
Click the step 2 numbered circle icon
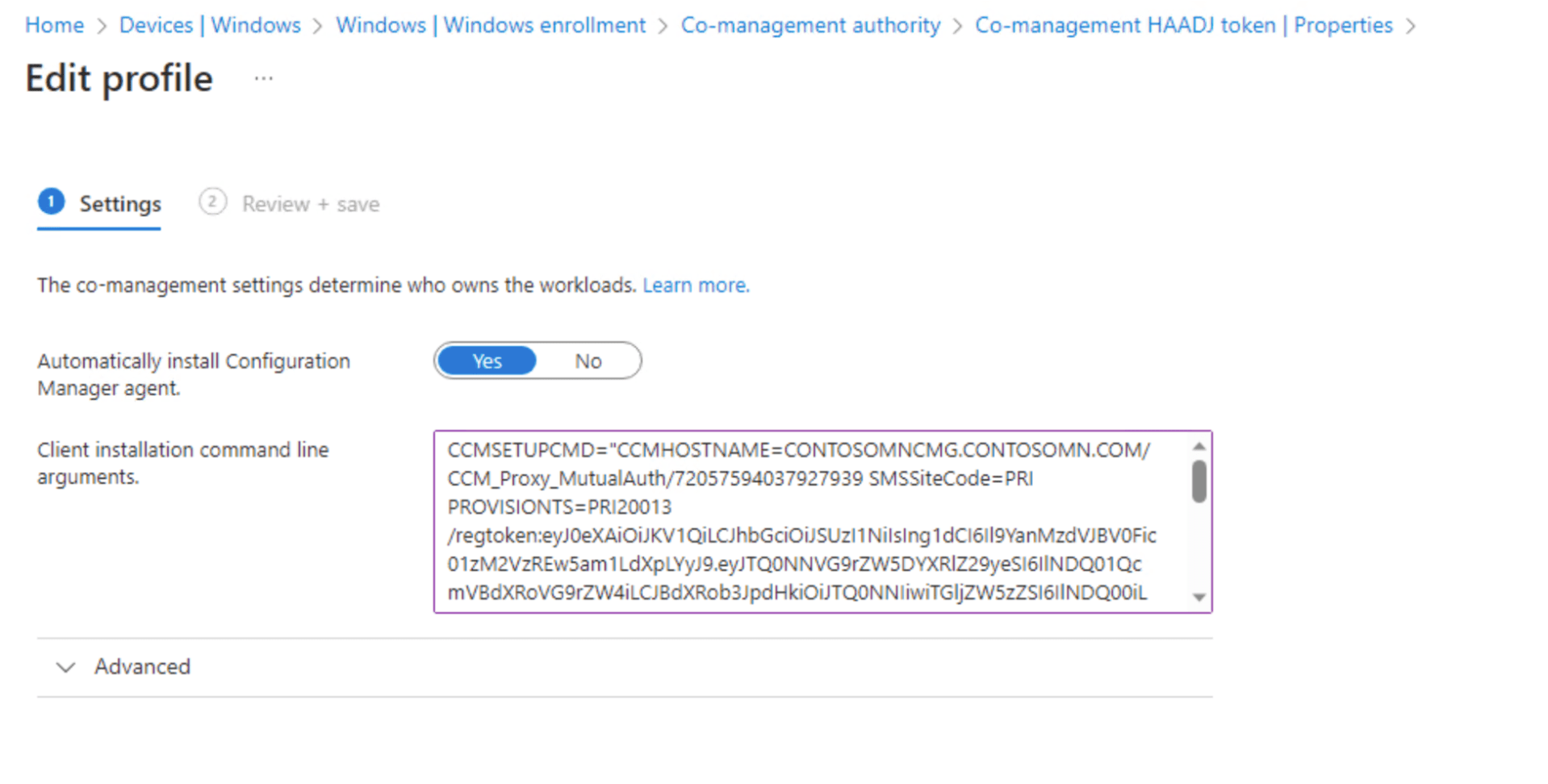pos(212,202)
